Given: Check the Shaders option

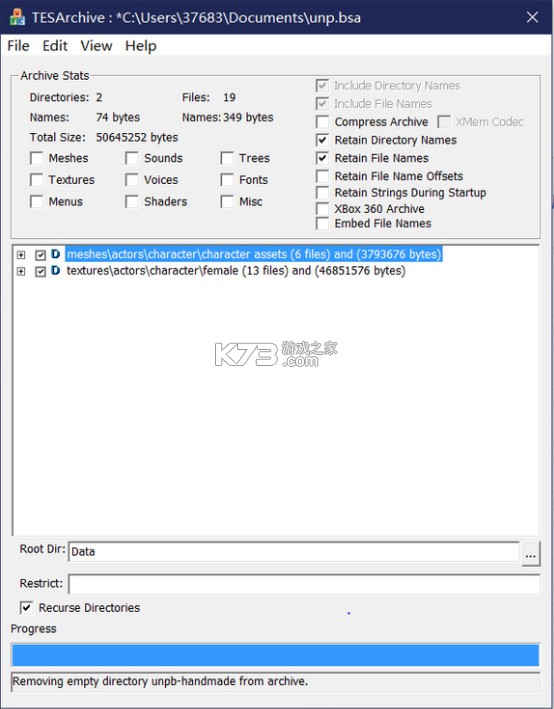Looking at the screenshot, I should click(x=132, y=202).
